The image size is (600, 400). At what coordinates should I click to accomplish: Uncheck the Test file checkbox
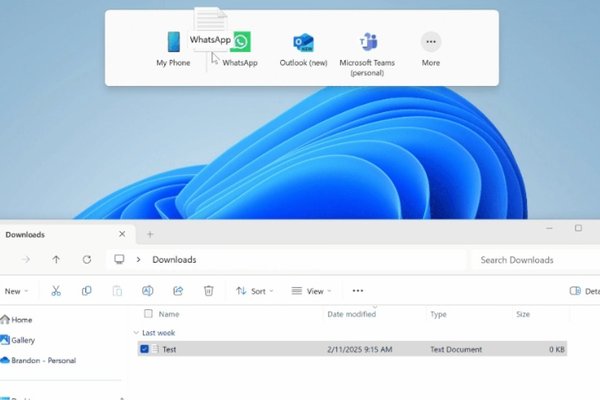[144, 349]
